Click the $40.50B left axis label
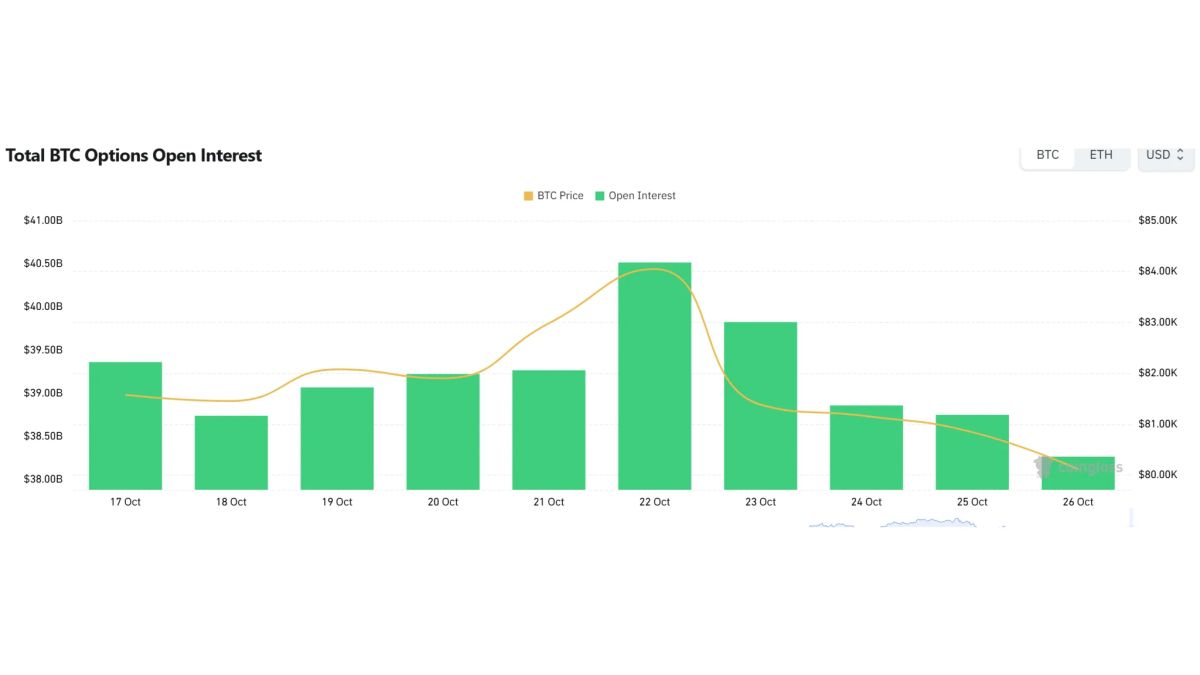Viewport: 1200px width, 675px height. pos(43,263)
